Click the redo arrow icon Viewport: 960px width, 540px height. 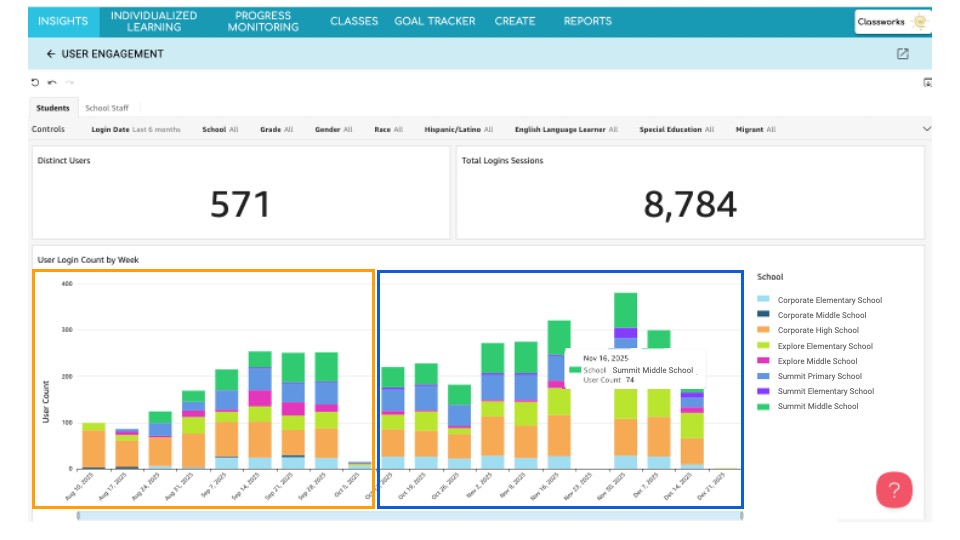click(69, 82)
